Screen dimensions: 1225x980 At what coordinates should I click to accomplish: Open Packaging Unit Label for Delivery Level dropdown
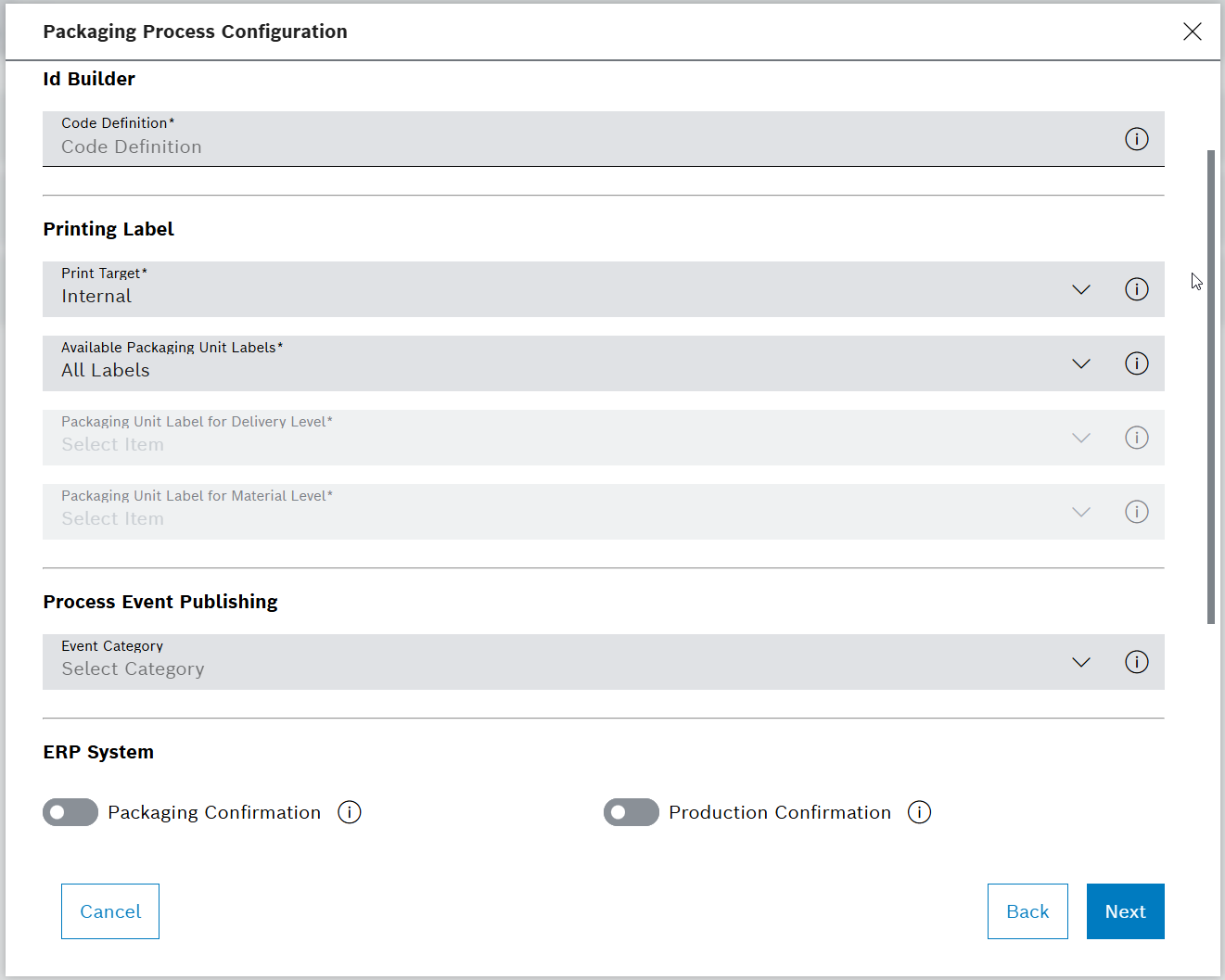tap(1080, 438)
